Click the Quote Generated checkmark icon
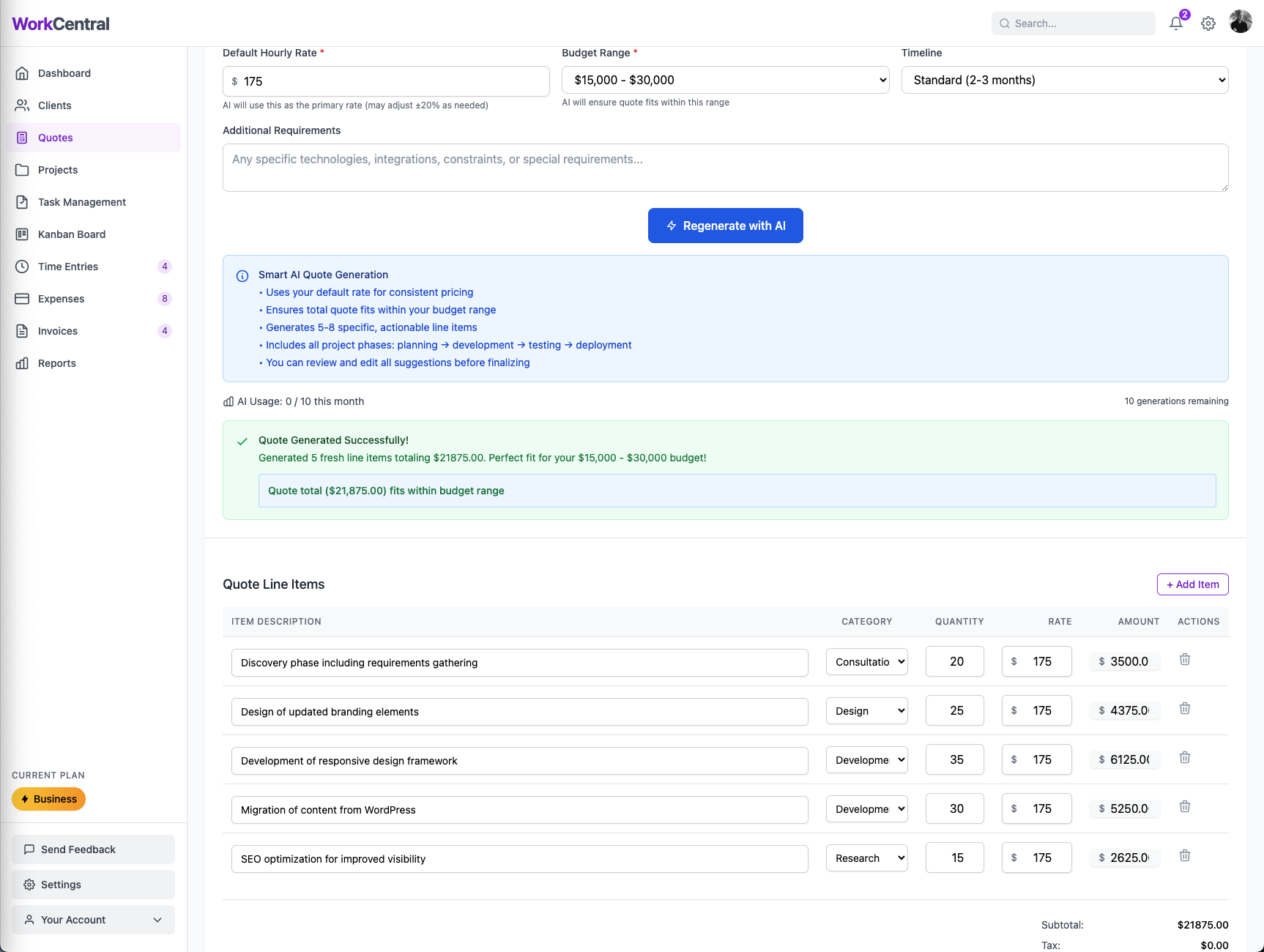The height and width of the screenshot is (952, 1264). 242,442
